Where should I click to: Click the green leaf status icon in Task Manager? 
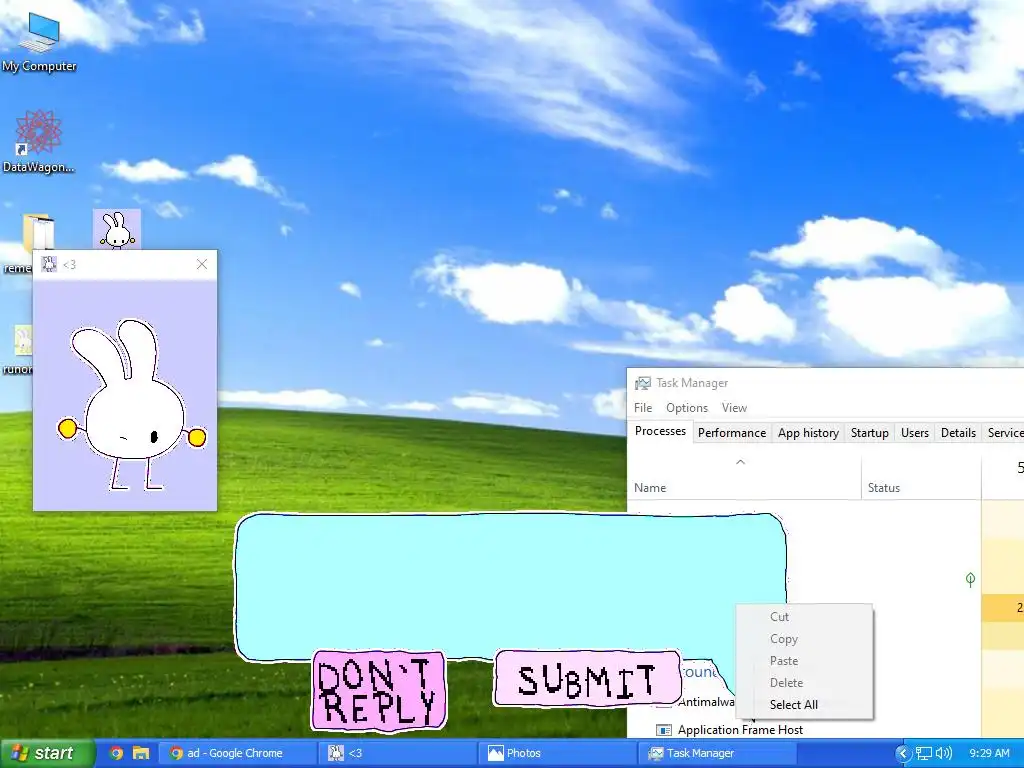[970, 579]
